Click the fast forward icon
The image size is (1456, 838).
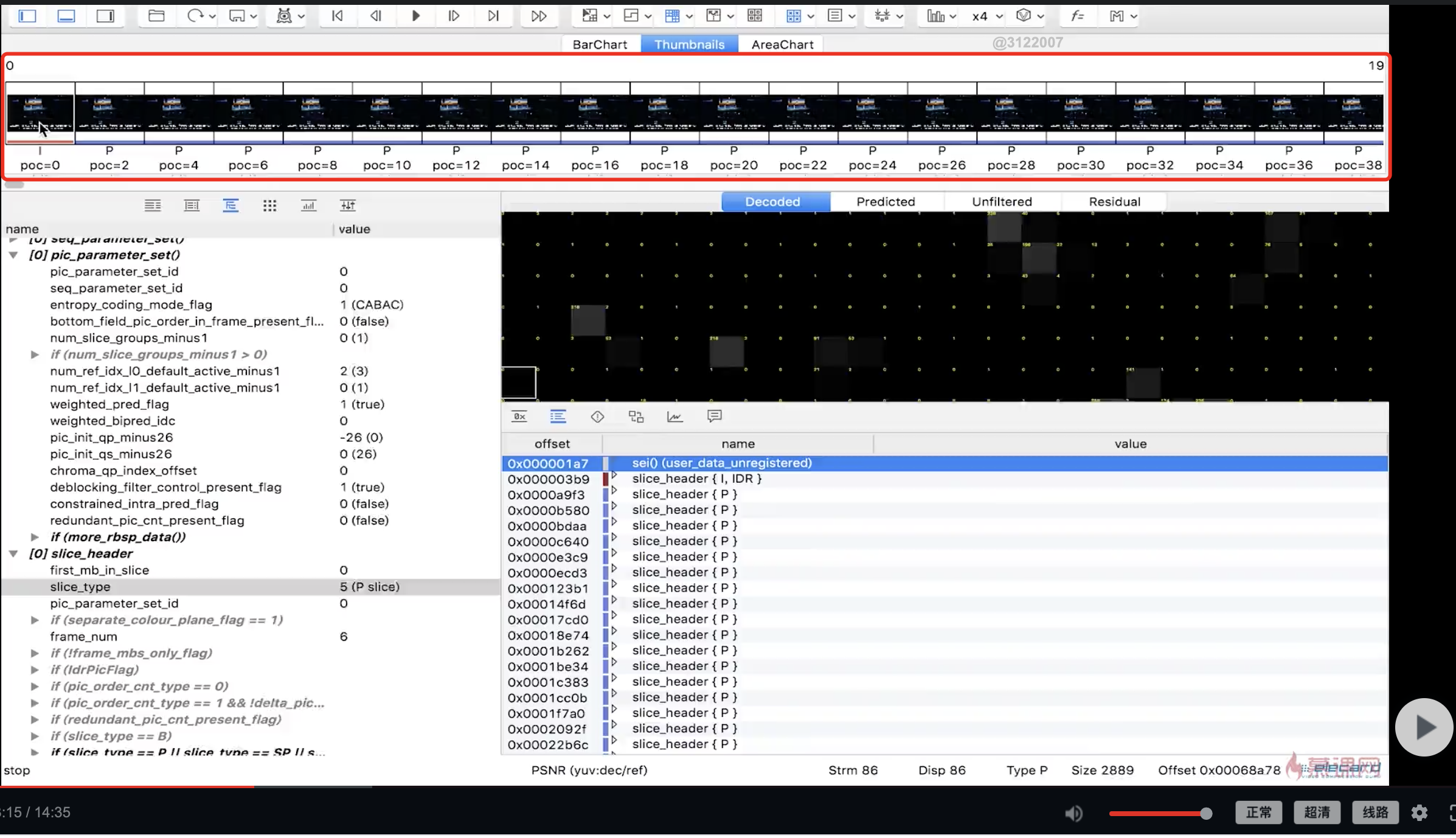(x=539, y=16)
